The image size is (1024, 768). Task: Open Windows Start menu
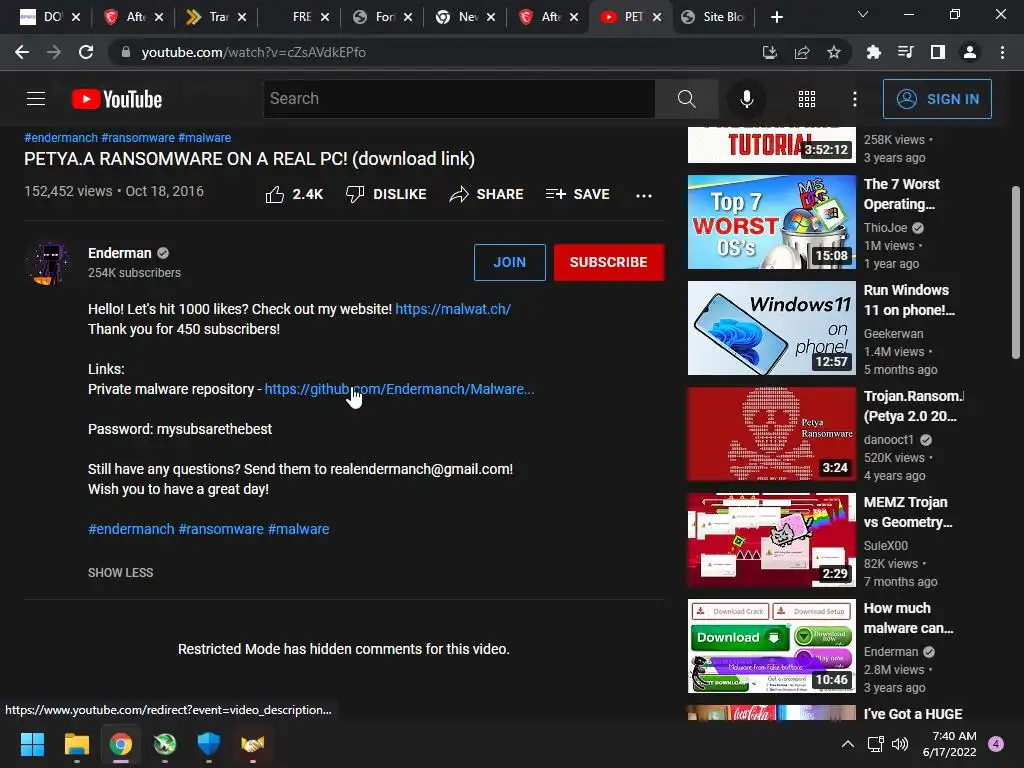(32, 744)
